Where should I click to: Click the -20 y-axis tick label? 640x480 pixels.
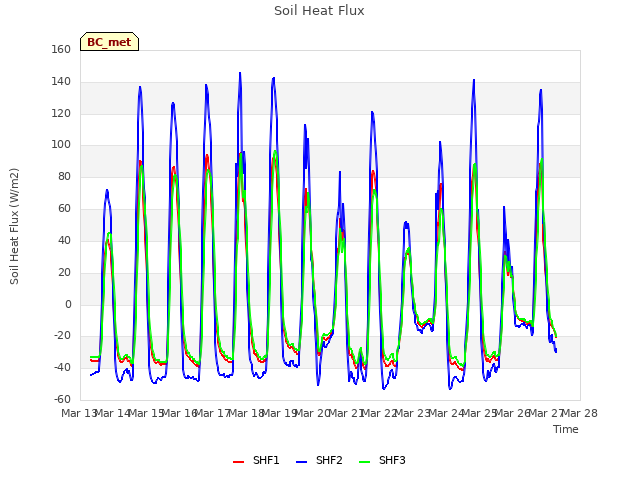click(x=62, y=336)
